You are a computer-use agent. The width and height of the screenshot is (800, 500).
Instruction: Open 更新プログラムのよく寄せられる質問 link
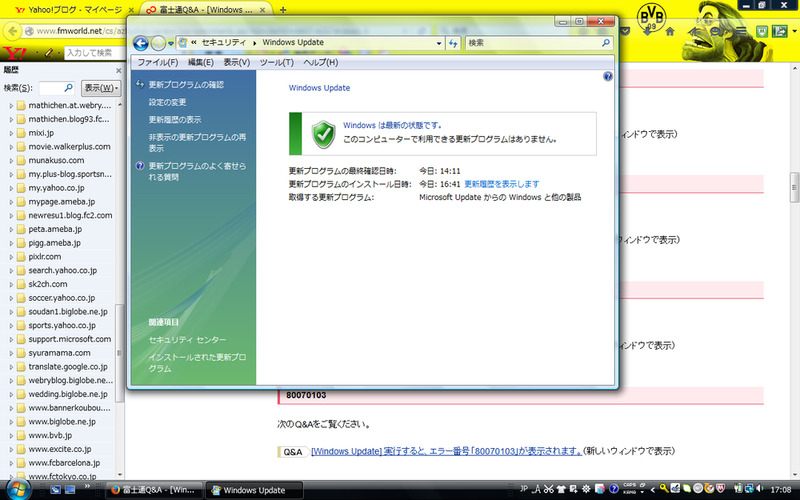pos(197,171)
